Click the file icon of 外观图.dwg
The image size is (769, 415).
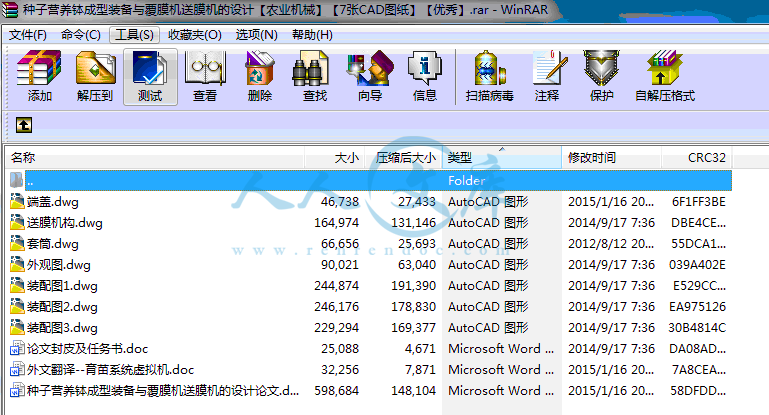[x=17, y=264]
